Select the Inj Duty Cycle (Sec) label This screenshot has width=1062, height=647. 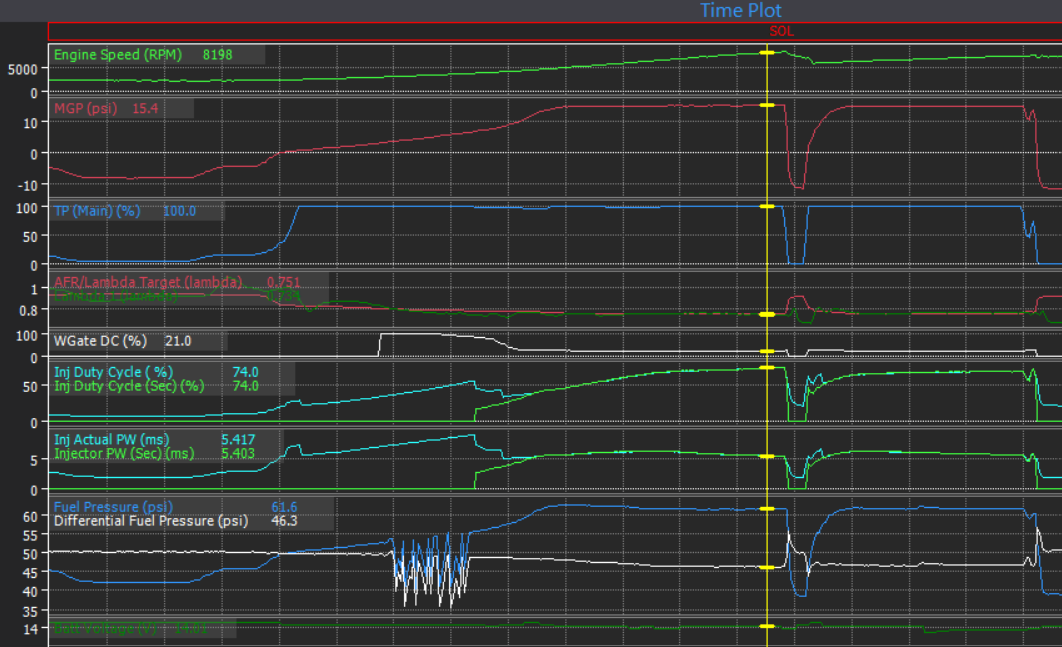click(129, 386)
